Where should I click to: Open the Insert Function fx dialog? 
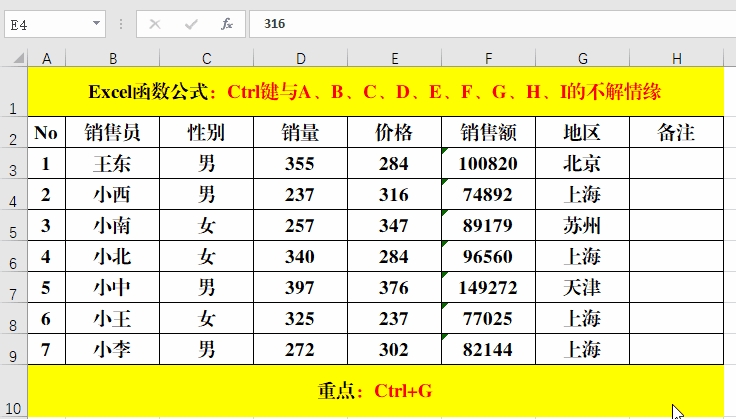(x=227, y=24)
